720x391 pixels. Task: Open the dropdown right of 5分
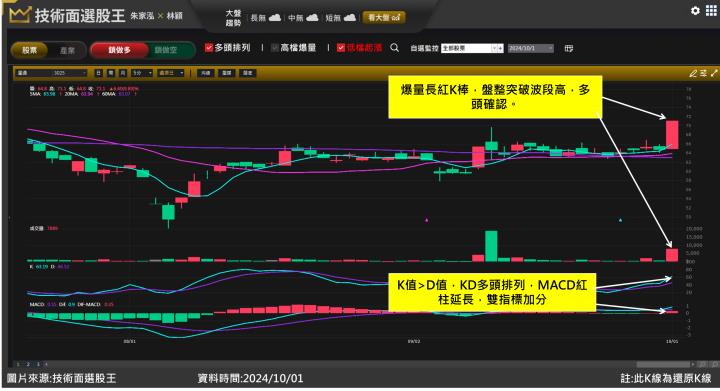point(171,73)
